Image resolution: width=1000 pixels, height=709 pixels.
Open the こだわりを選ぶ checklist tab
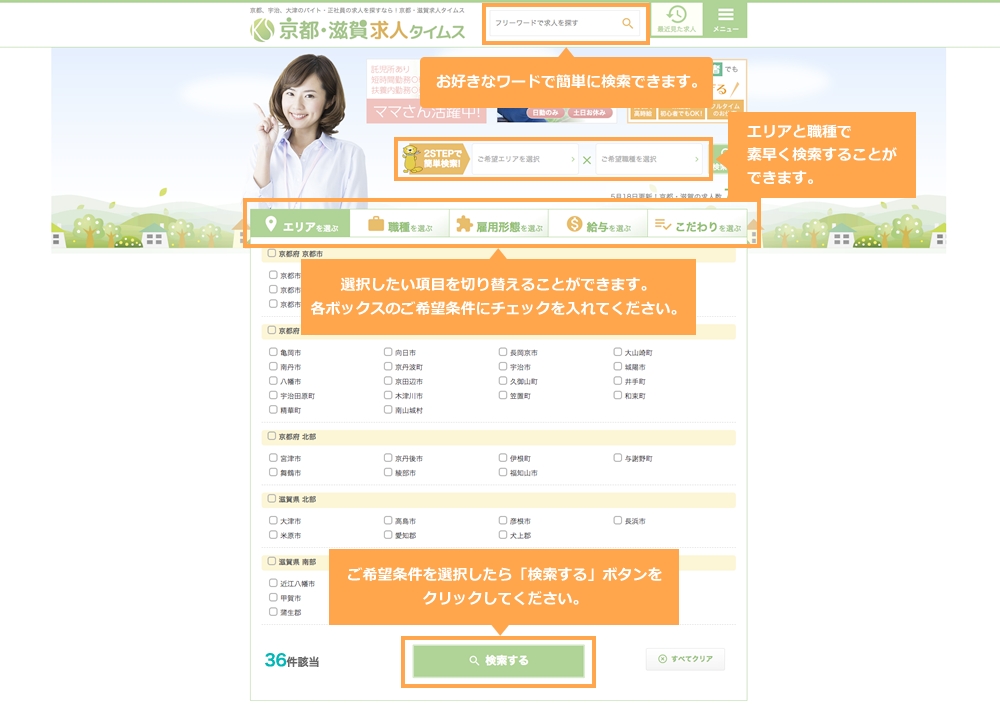coord(698,225)
